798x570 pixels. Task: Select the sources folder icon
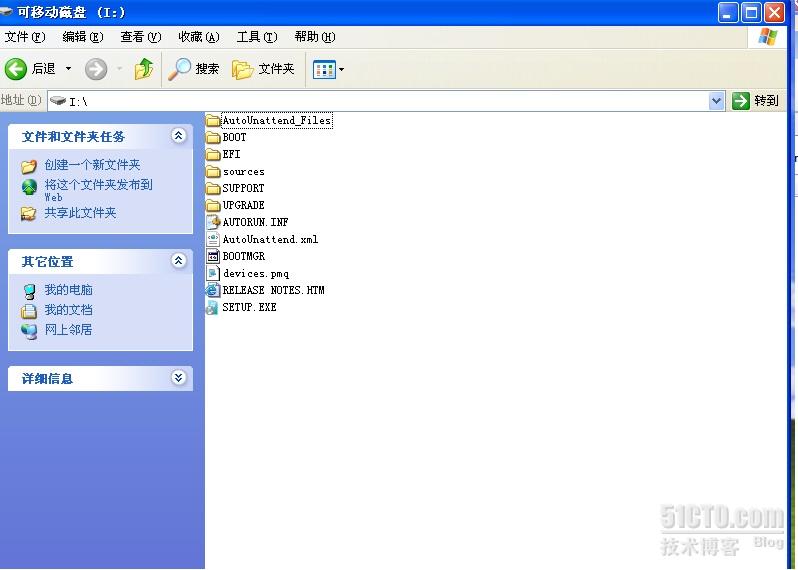click(x=213, y=172)
